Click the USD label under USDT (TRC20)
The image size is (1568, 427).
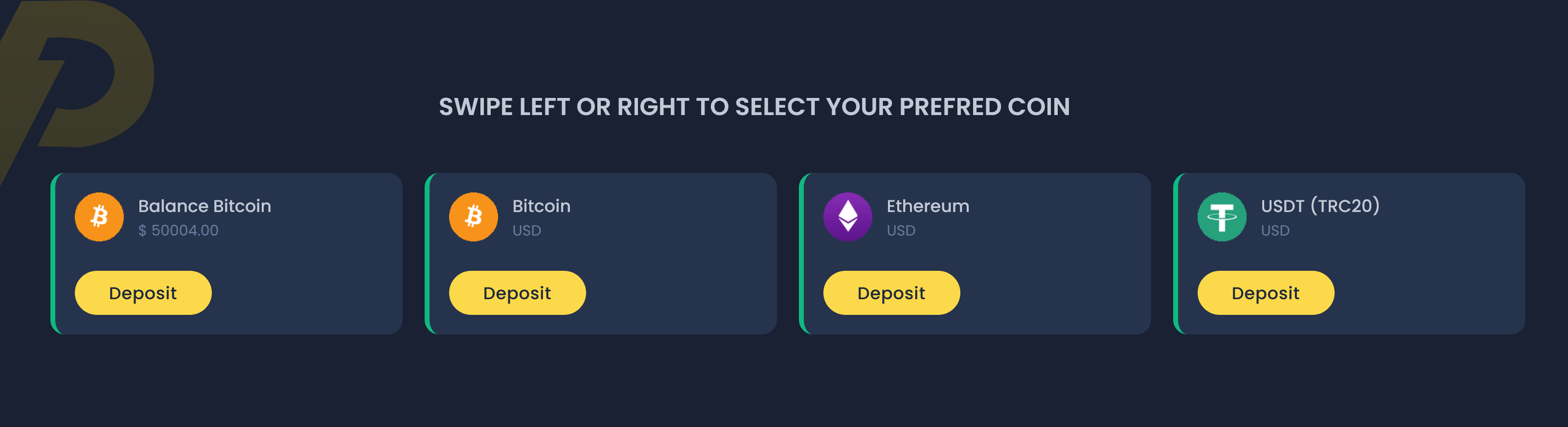click(1275, 230)
